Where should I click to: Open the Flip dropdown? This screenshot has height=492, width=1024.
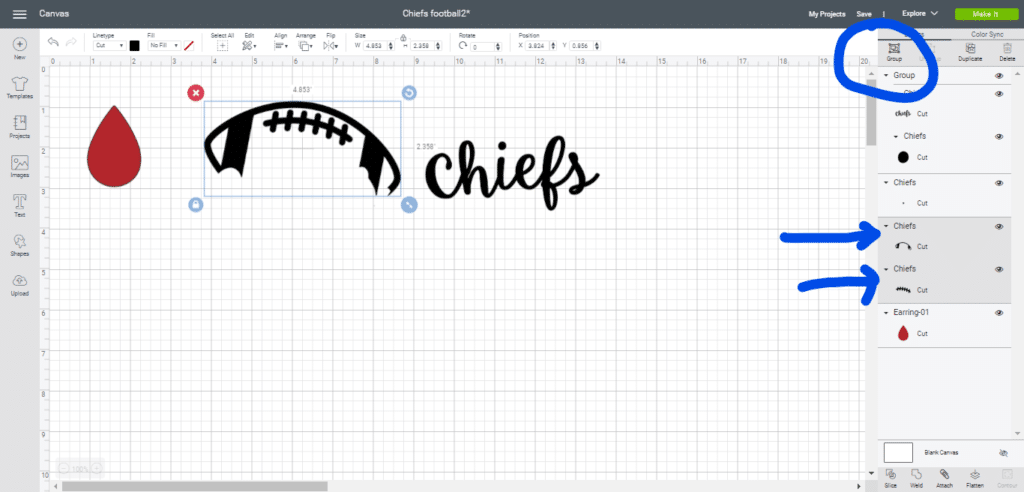pyautogui.click(x=330, y=46)
